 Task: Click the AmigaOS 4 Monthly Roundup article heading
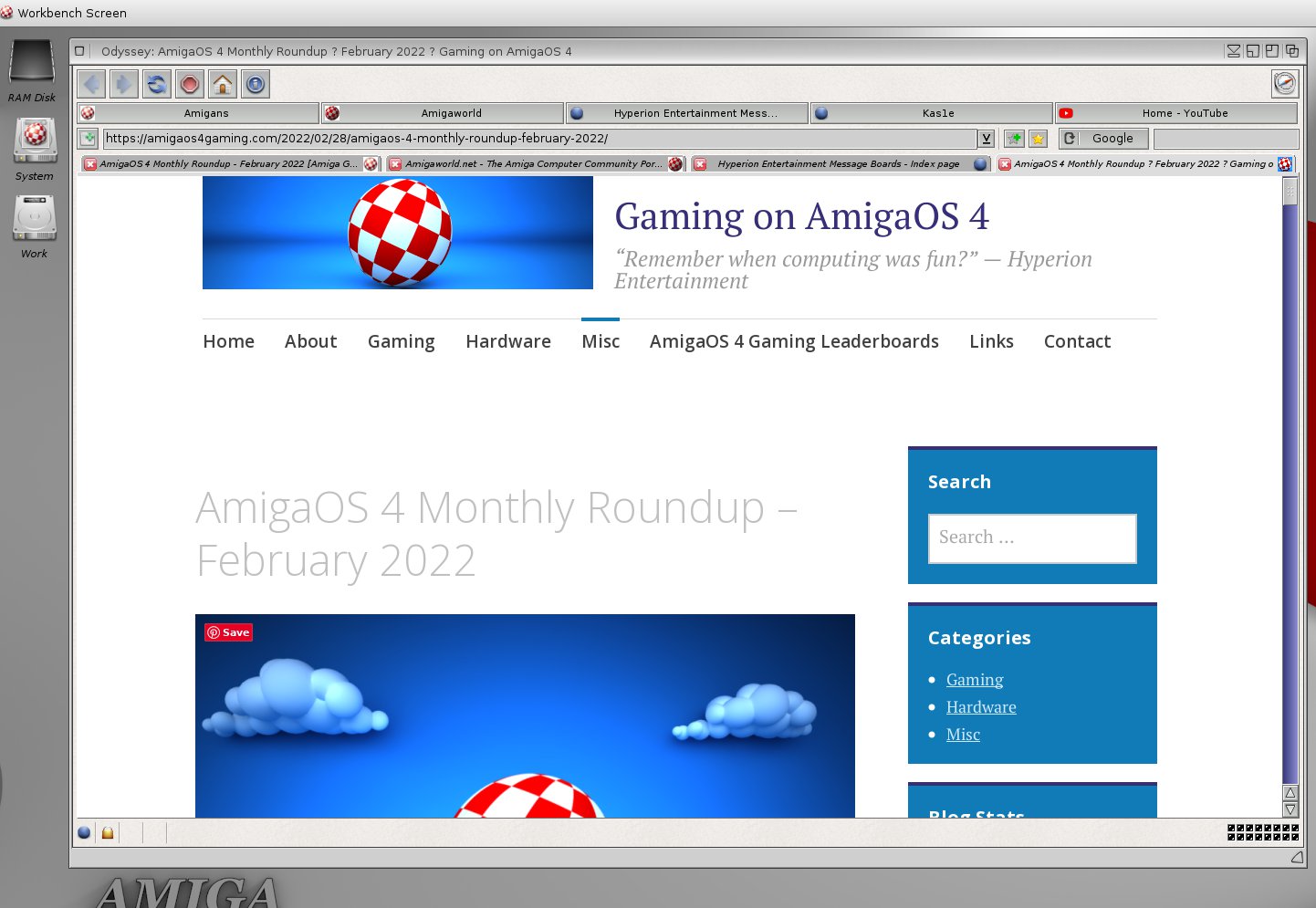coord(496,534)
